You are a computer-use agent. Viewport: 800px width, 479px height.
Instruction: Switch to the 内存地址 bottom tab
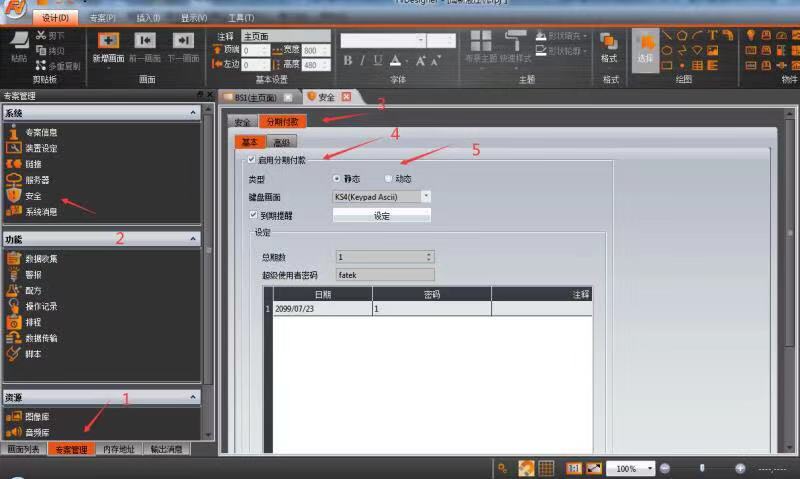click(119, 449)
